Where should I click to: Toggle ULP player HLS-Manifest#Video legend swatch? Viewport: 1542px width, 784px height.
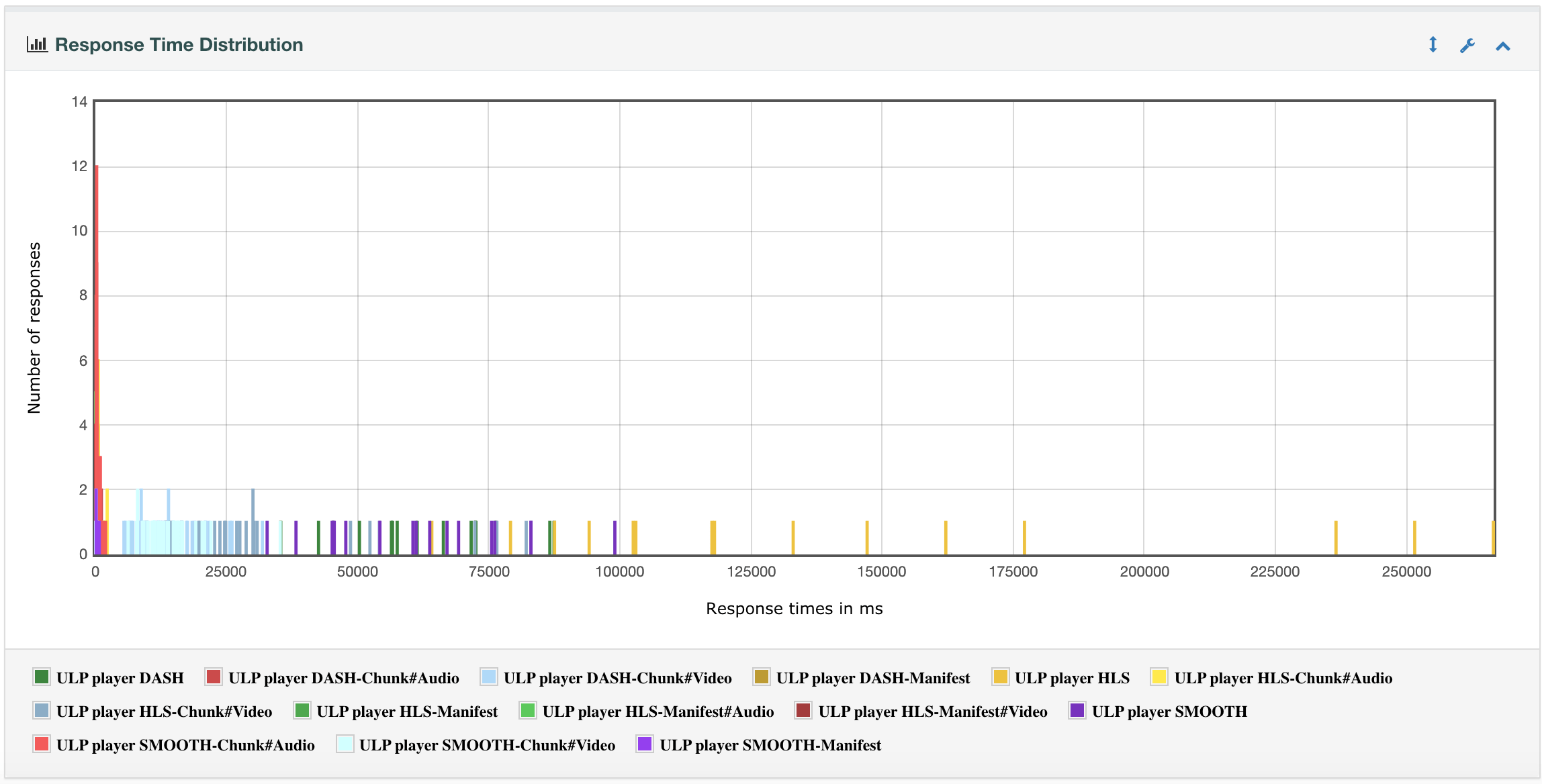[x=803, y=710]
